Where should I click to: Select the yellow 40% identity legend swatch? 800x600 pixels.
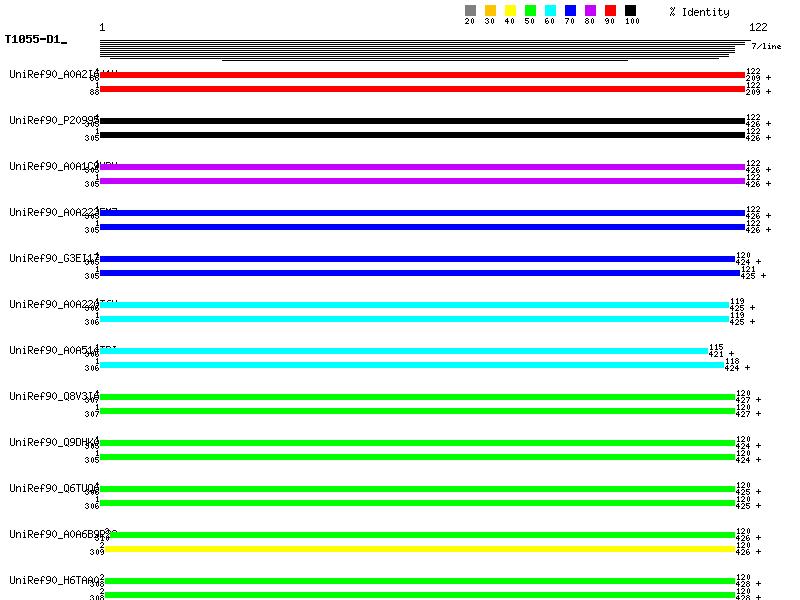510,11
